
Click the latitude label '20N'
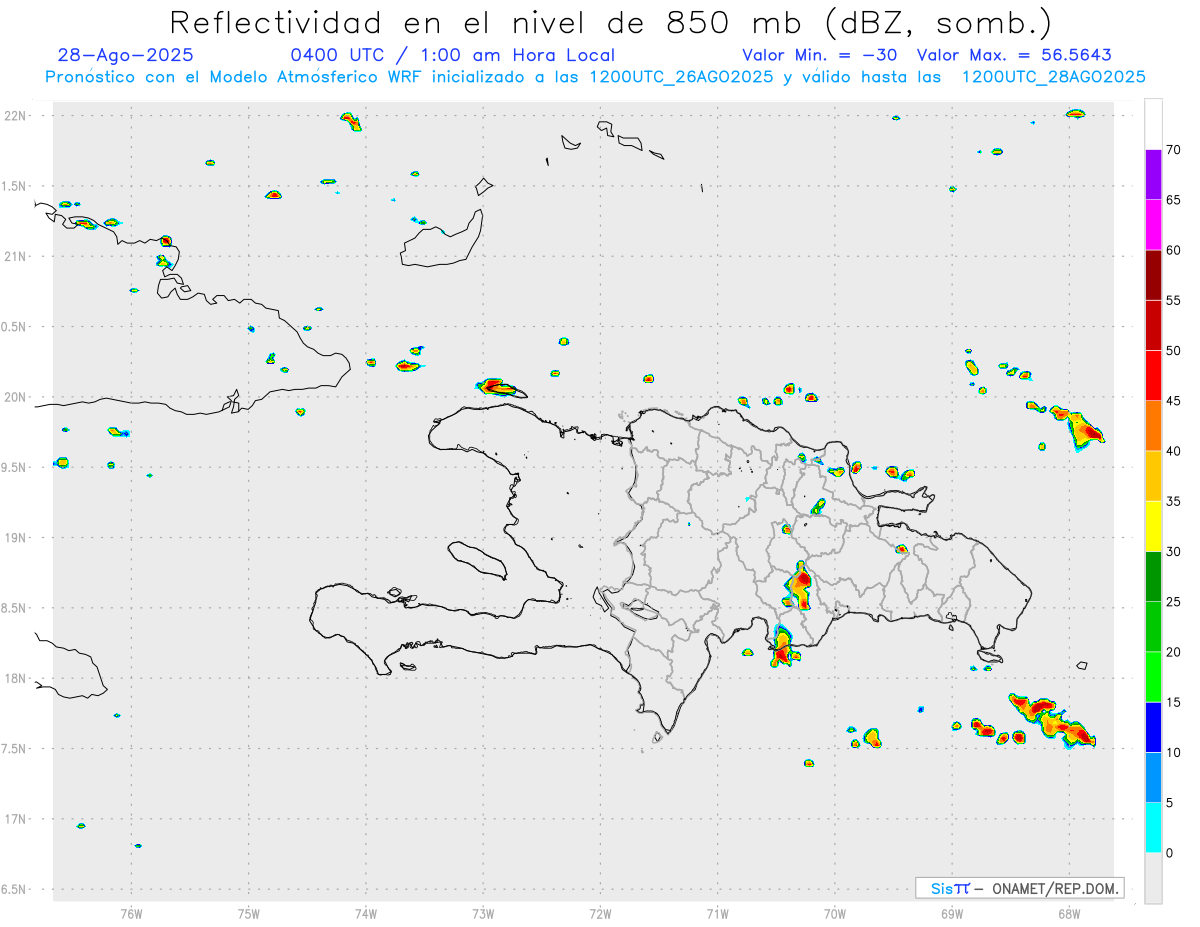(16, 397)
